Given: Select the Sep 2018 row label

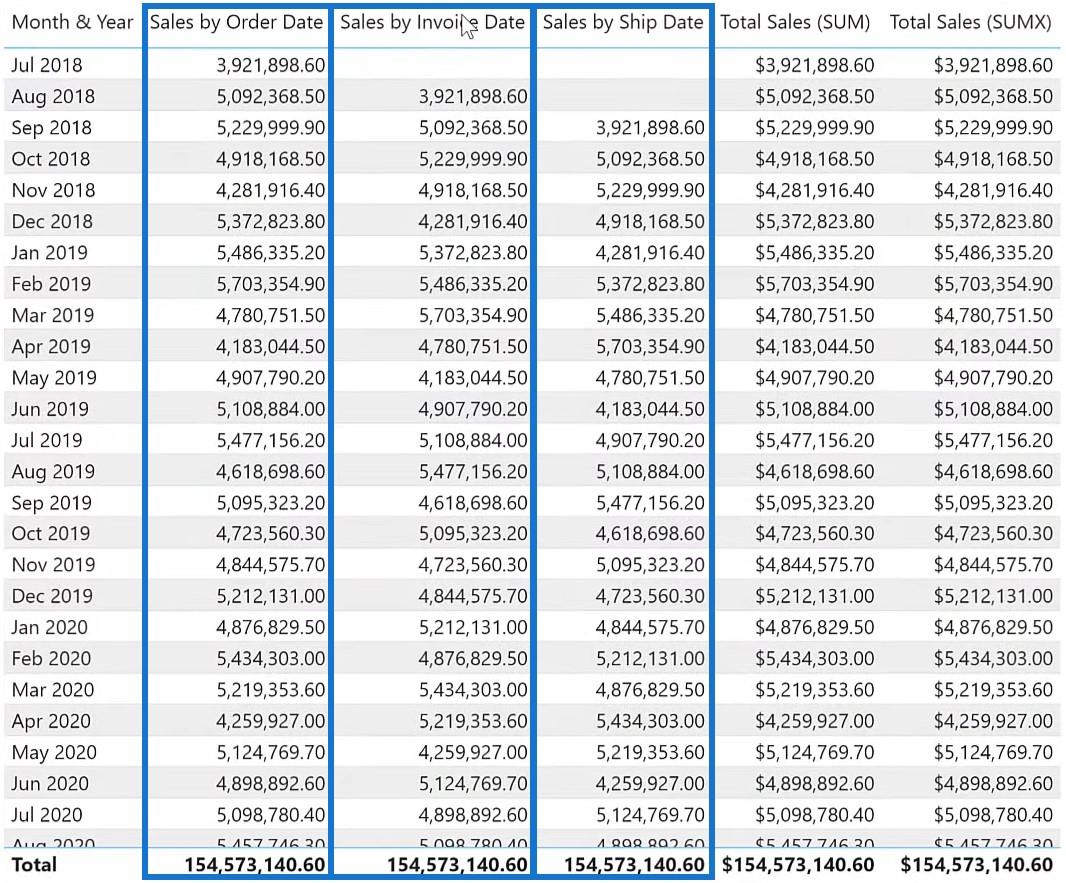Looking at the screenshot, I should 52,128.
